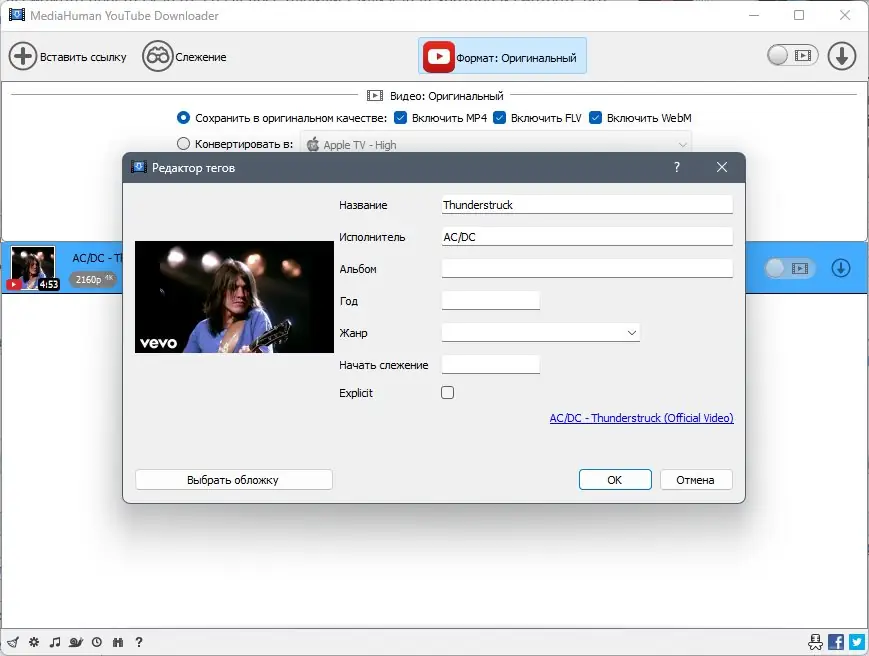
Task: Toggle the video switch on AC/DC row
Action: pyautogui.click(x=790, y=268)
